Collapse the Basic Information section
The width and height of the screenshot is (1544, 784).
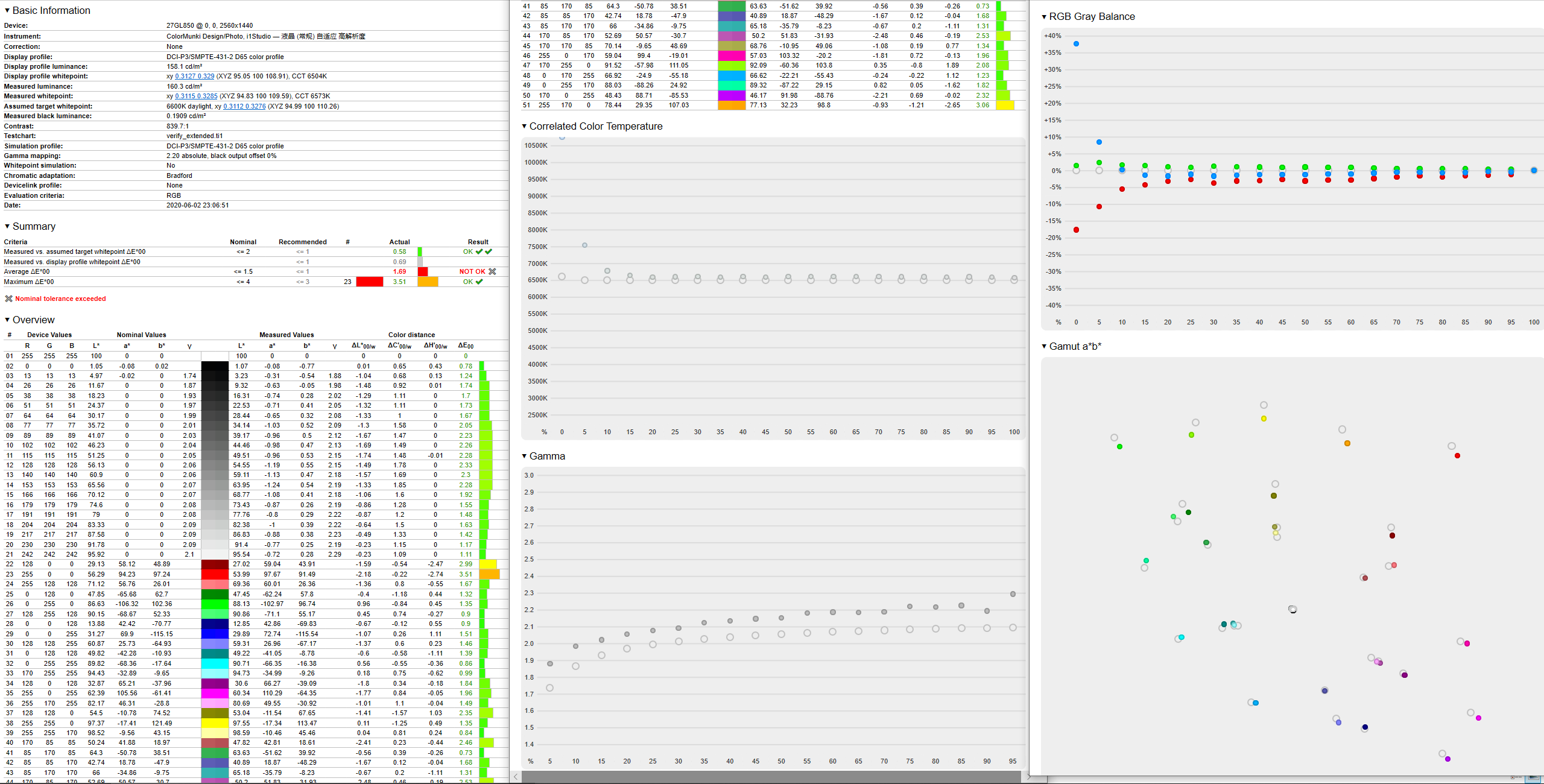7,10
